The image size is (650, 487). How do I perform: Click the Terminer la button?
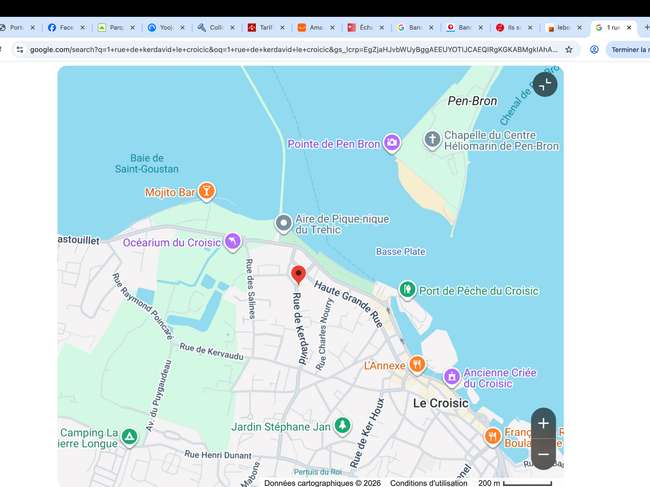(x=628, y=49)
